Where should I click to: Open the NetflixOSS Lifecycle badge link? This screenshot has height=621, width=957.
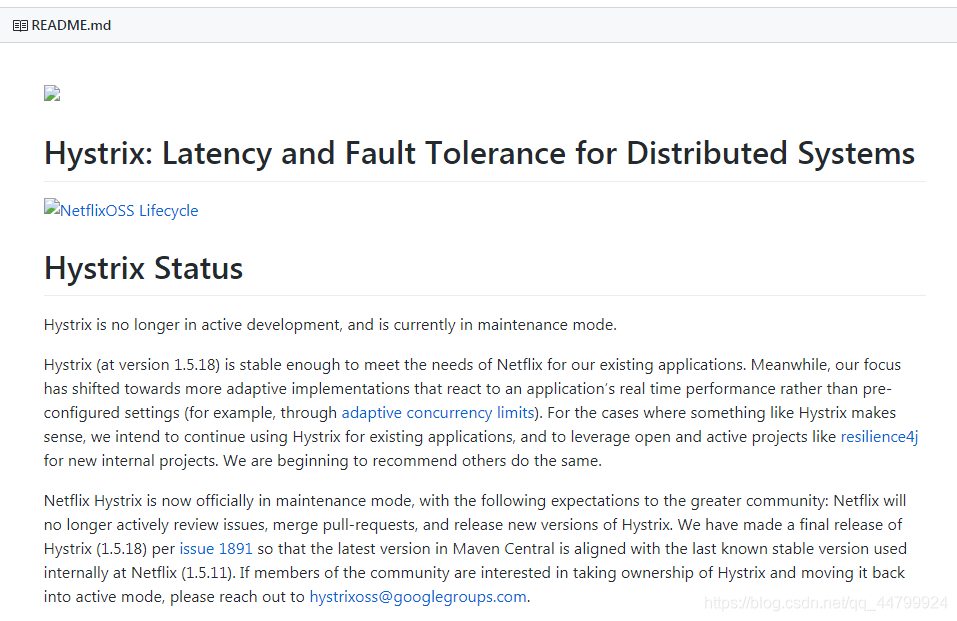point(121,210)
